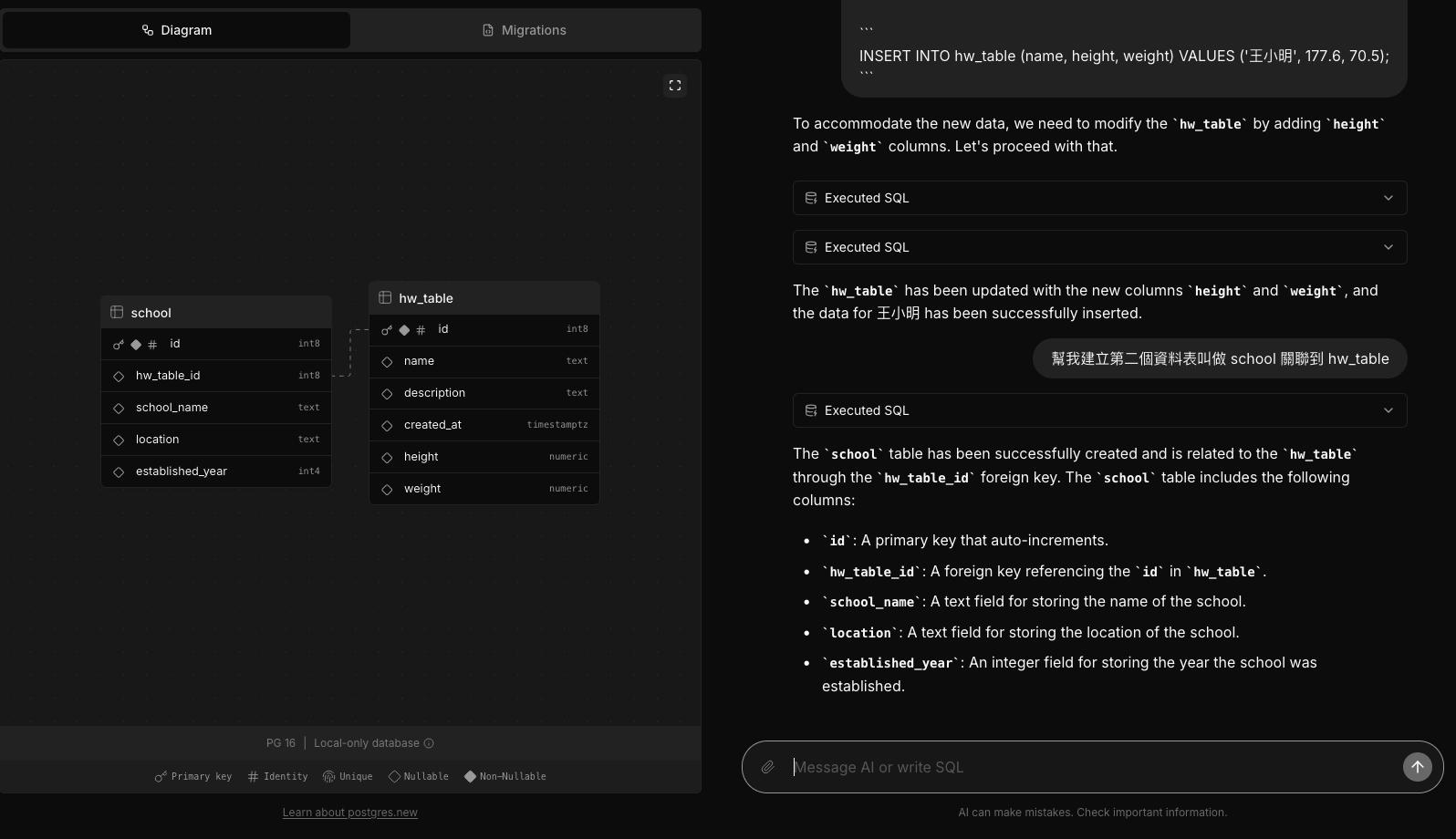Open the Migrations tab
This screenshot has width=1456, height=839.
[525, 30]
